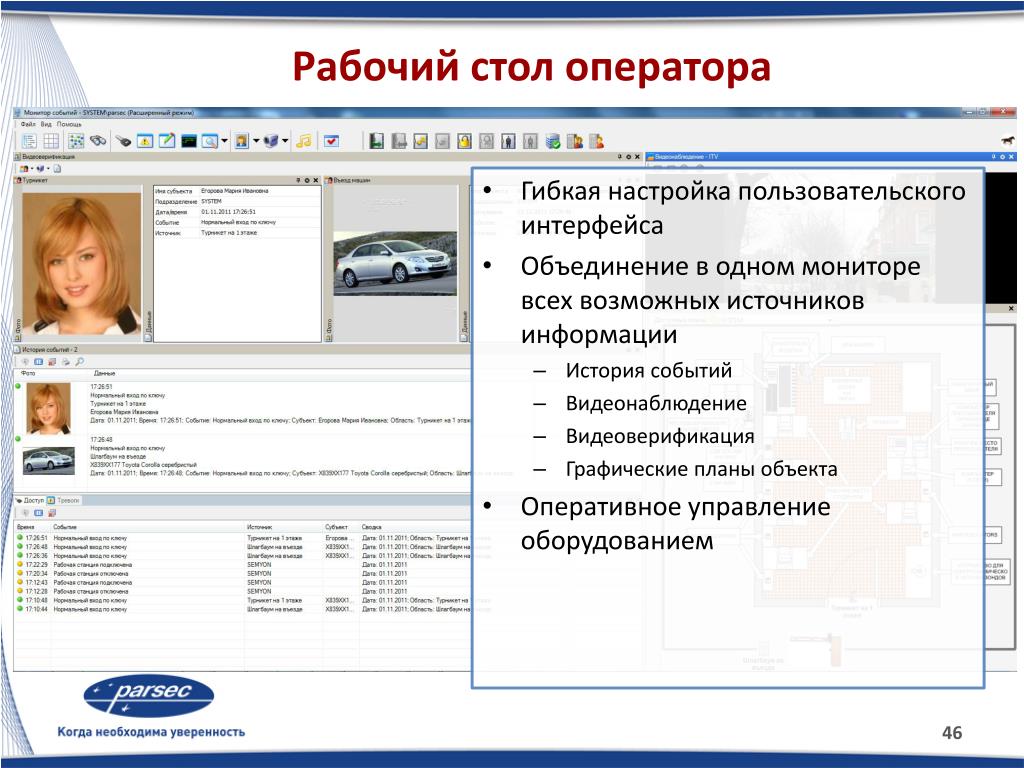
Task: Click the Данные column header in История событий
Action: pos(104,374)
